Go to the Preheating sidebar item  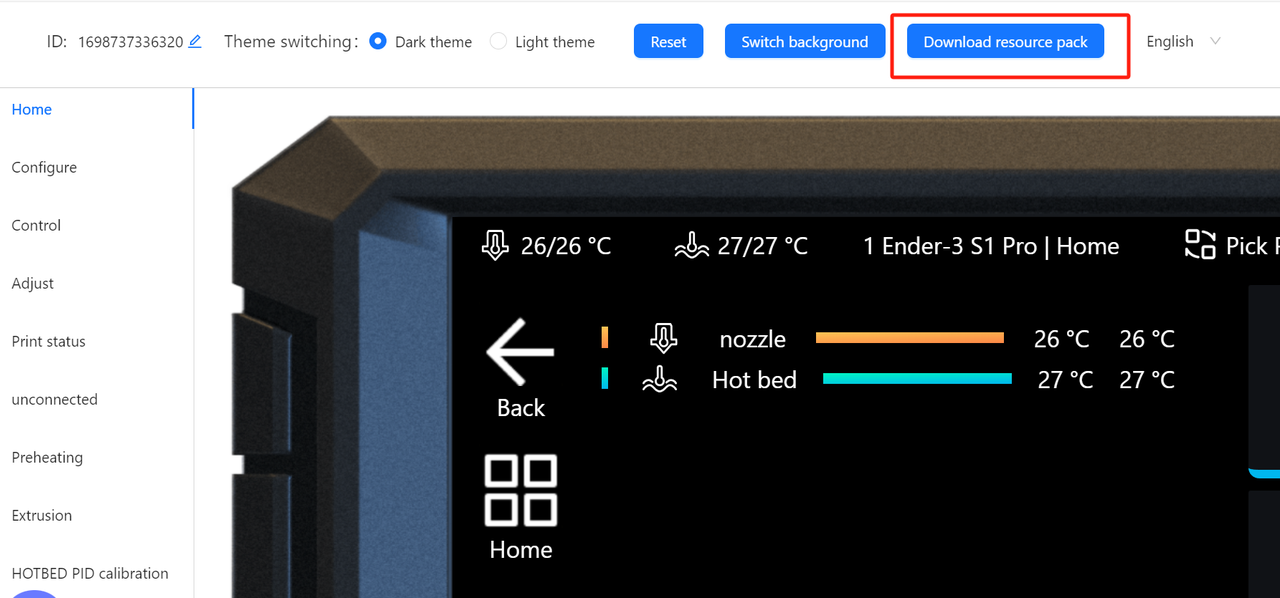(47, 457)
